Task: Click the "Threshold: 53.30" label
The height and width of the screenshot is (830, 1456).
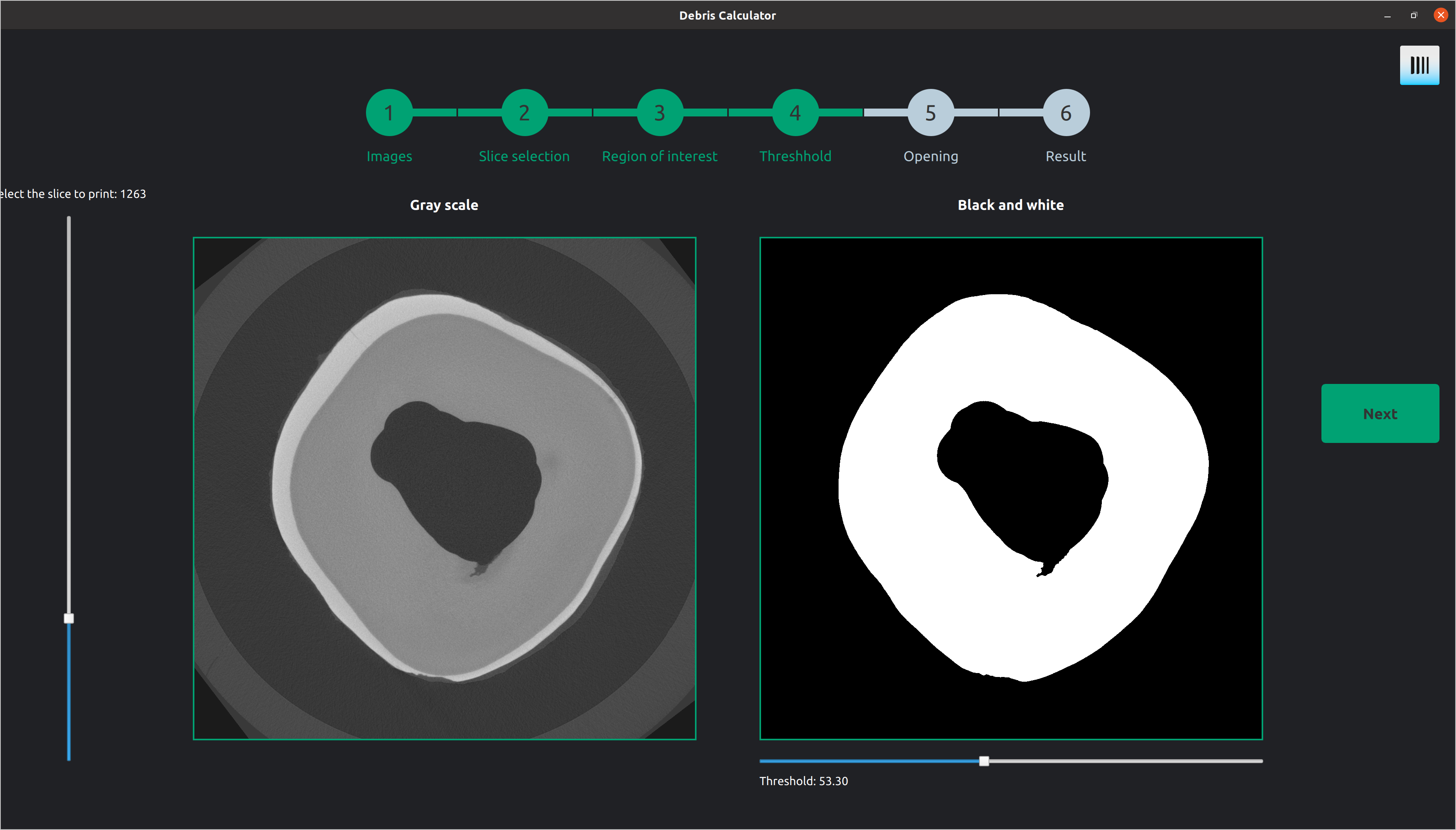Action: coord(803,781)
